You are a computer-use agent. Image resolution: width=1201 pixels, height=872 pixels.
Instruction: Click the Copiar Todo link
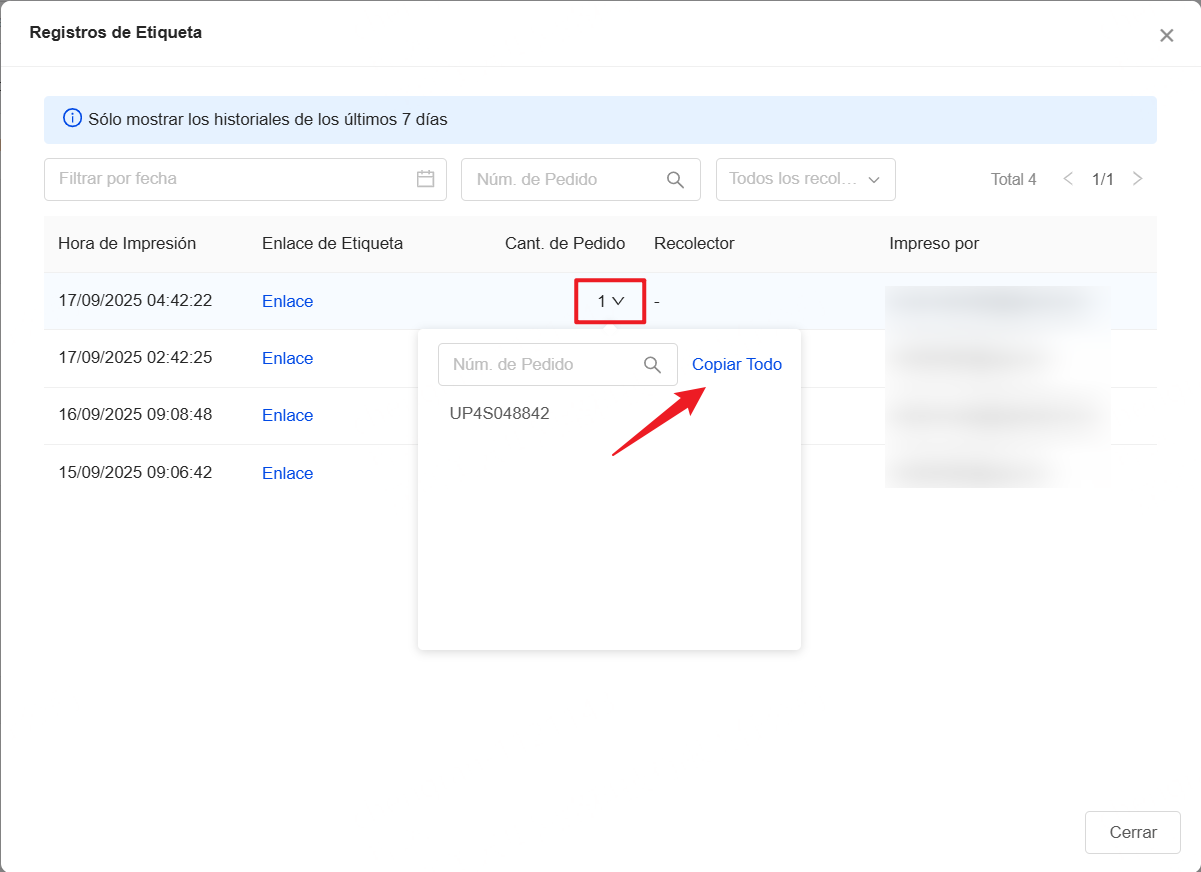tap(737, 365)
